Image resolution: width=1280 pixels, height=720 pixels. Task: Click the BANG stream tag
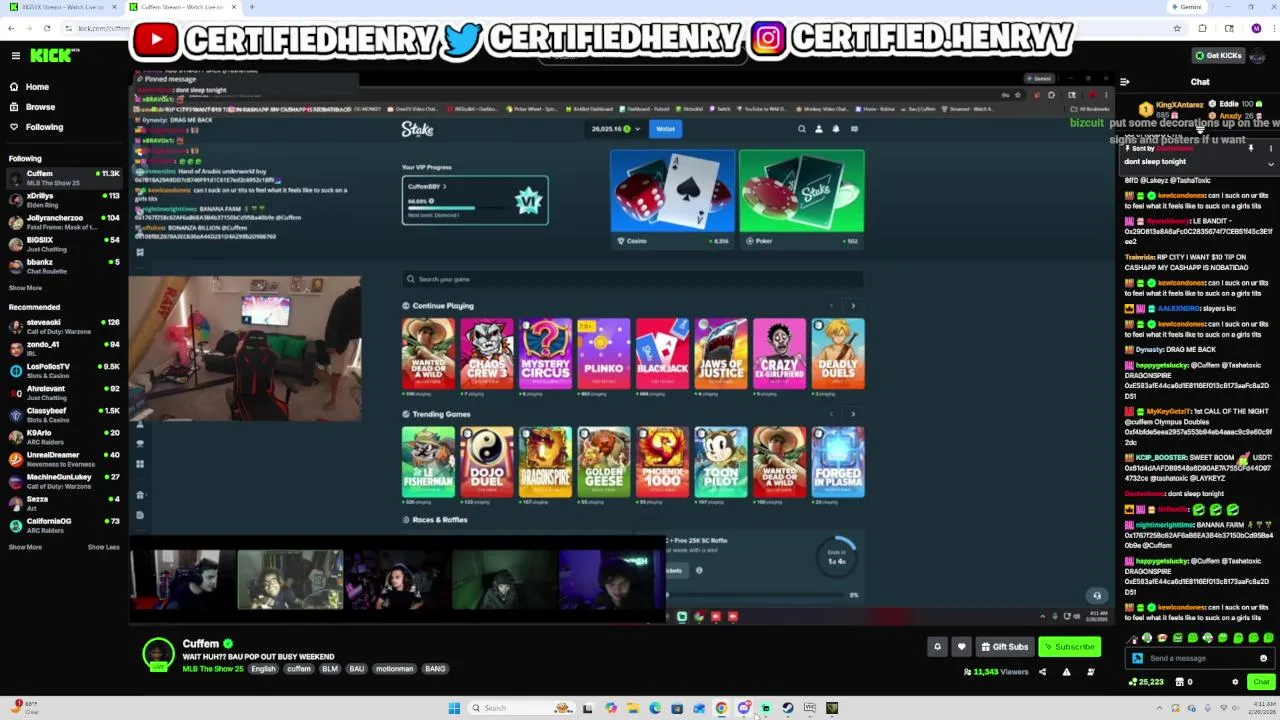435,669
